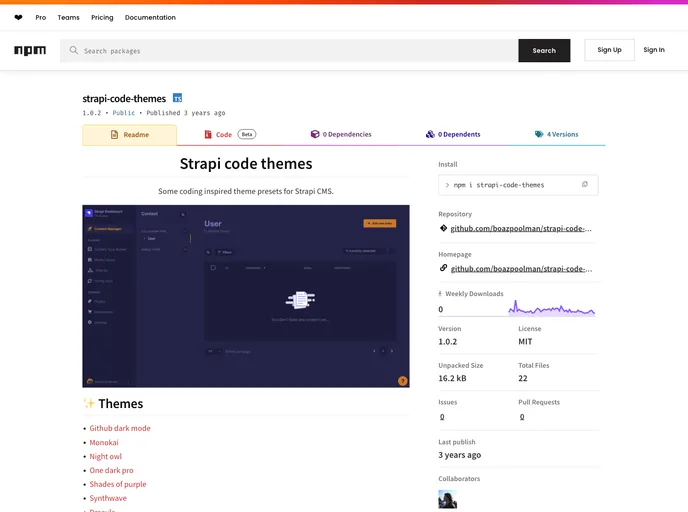Open the Repository github link
Viewport: 688px width, 512px height.
pyautogui.click(x=521, y=228)
